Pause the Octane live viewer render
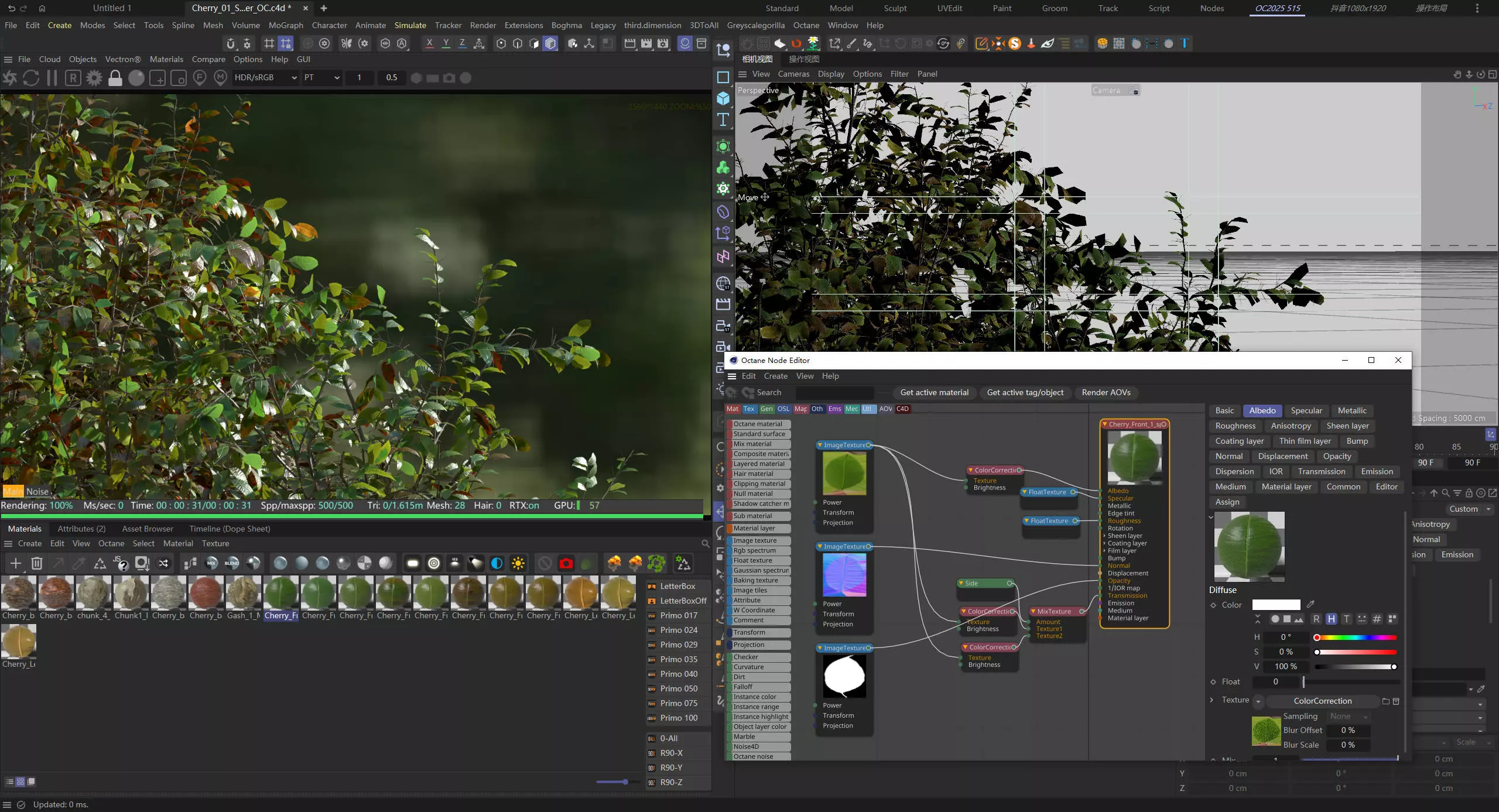Image resolution: width=1499 pixels, height=812 pixels. point(52,78)
